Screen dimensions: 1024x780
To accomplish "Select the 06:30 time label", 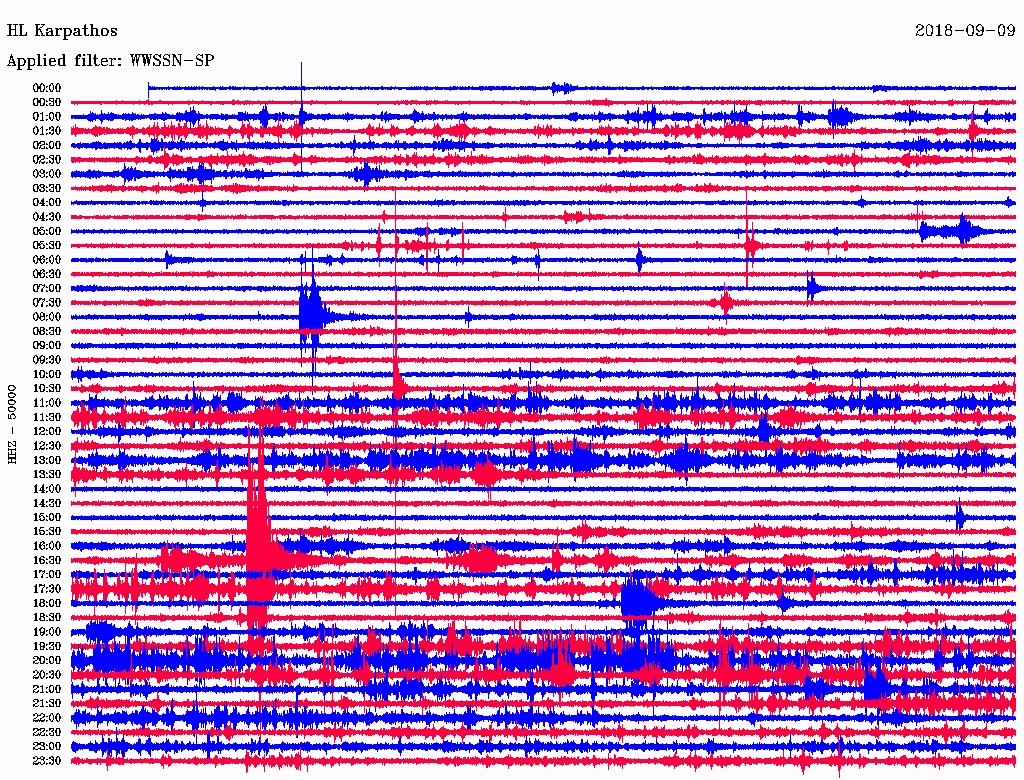I will coord(47,274).
